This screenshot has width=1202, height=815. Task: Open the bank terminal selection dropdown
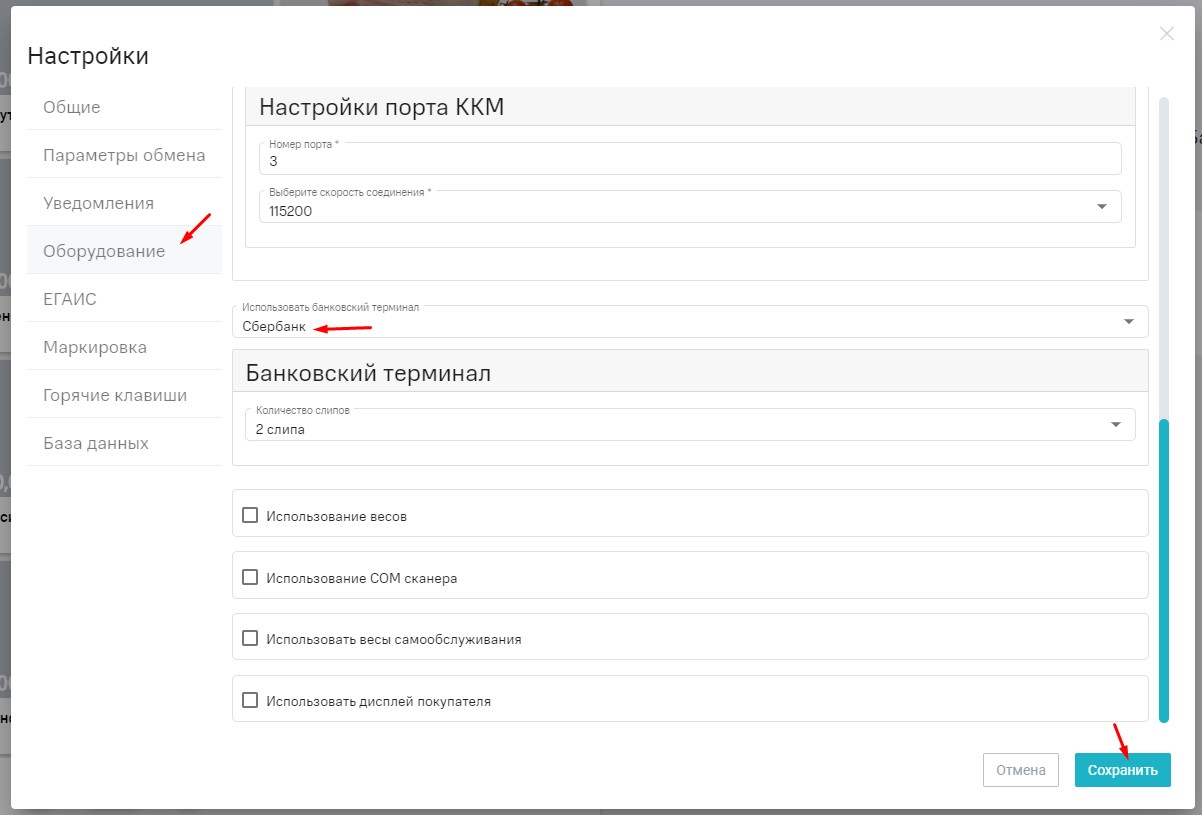coord(1128,322)
